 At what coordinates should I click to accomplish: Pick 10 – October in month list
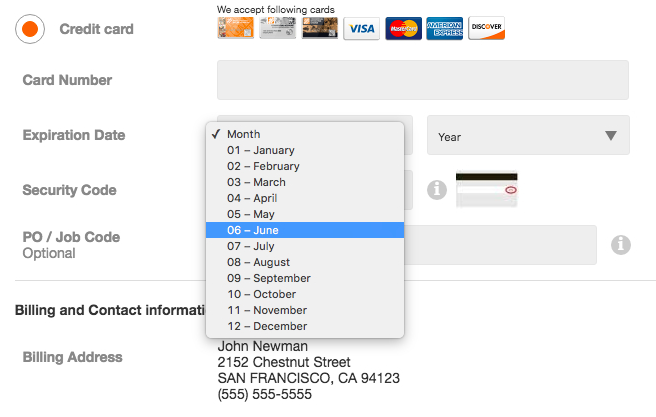(261, 294)
